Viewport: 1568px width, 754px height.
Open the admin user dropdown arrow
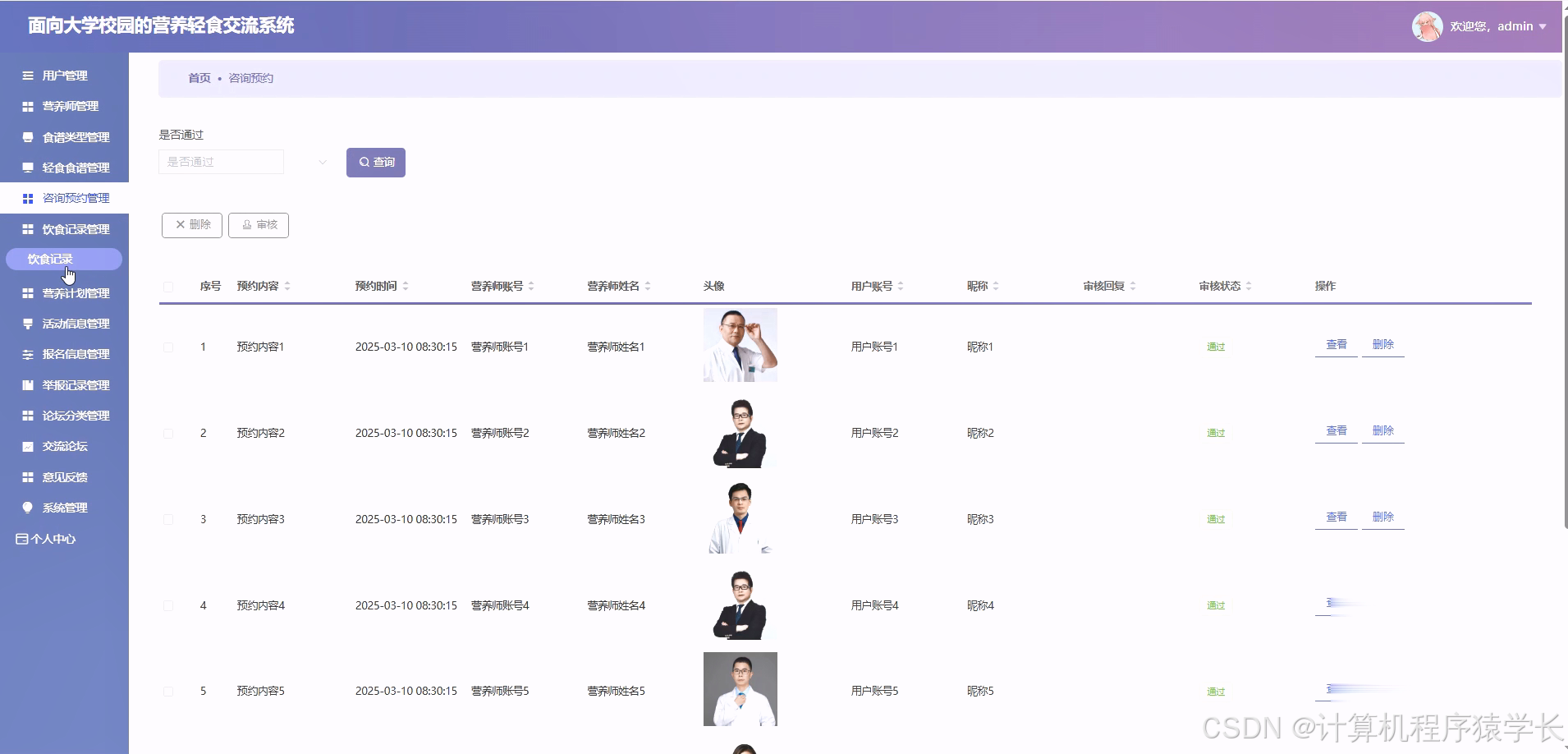pyautogui.click(x=1543, y=26)
